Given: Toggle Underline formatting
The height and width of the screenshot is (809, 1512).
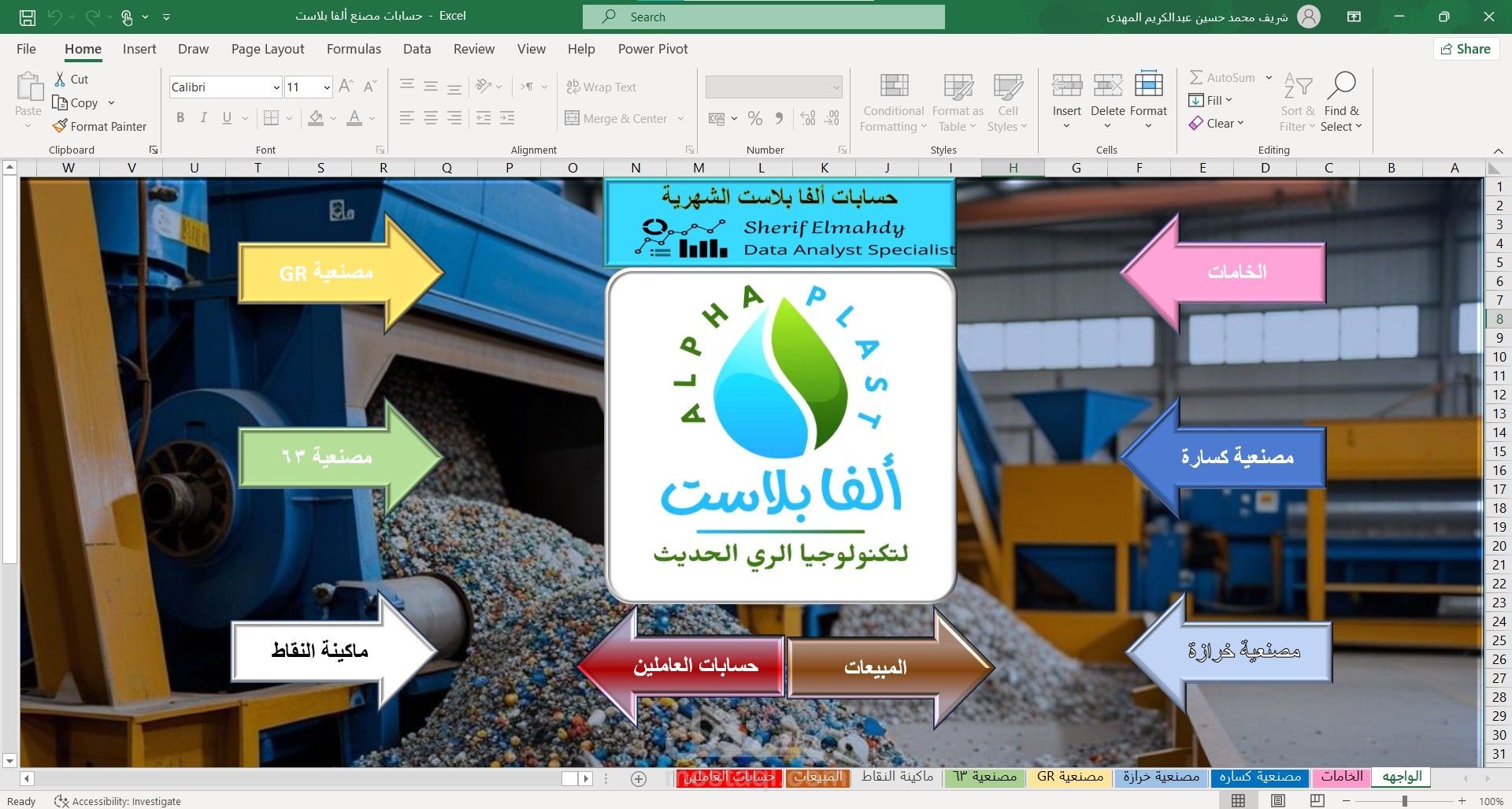Looking at the screenshot, I should [227, 118].
